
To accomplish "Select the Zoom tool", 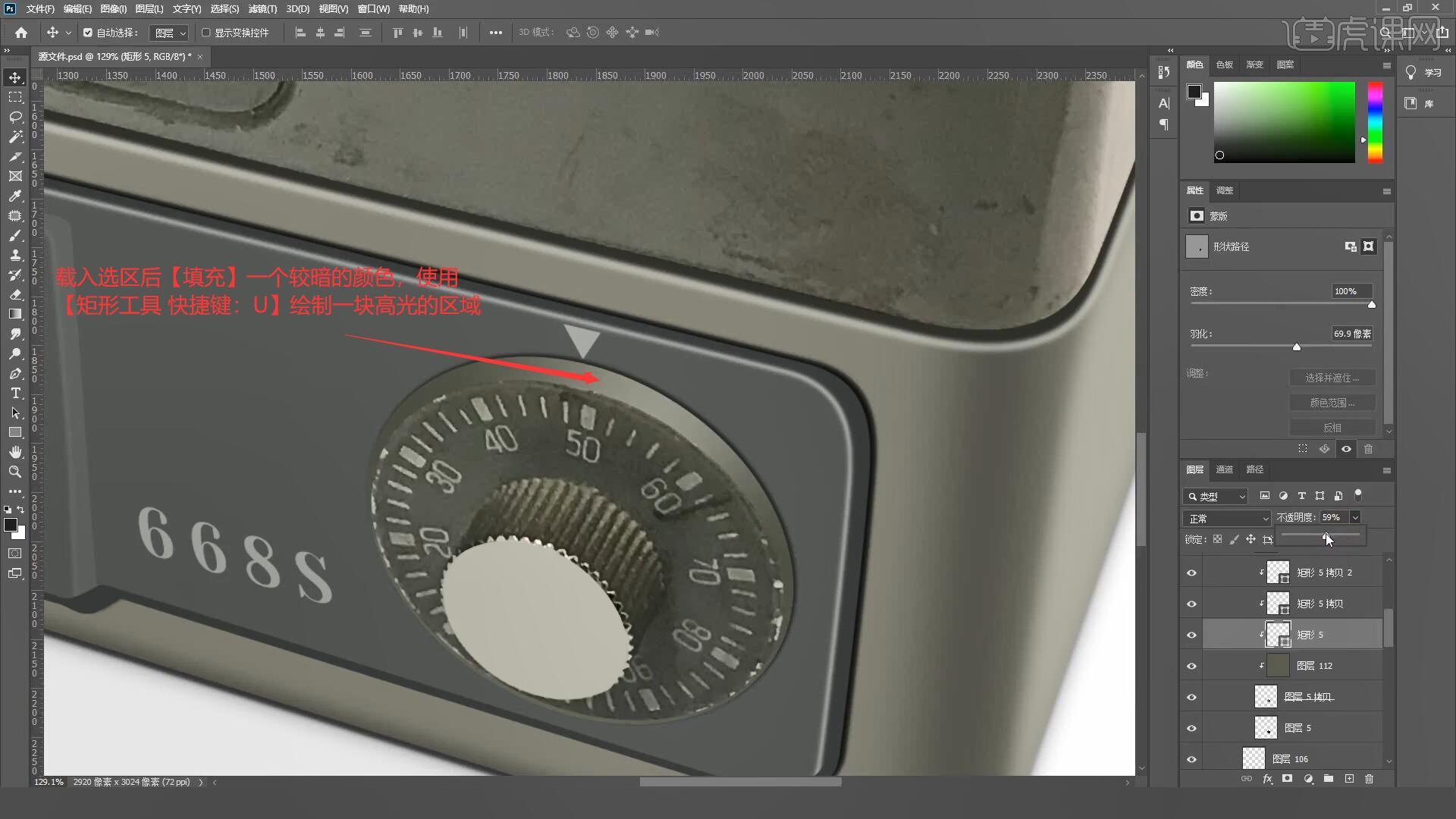I will pos(15,472).
